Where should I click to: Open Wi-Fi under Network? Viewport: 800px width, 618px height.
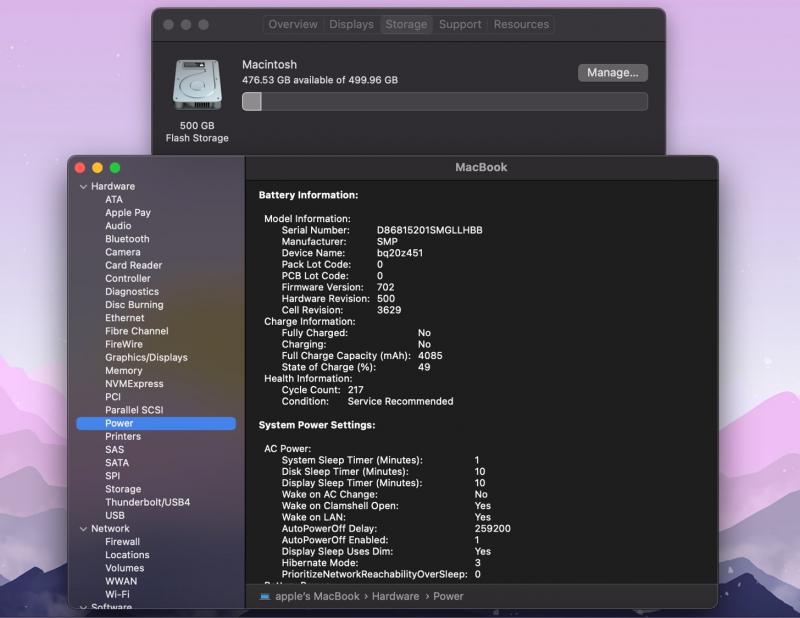[117, 594]
